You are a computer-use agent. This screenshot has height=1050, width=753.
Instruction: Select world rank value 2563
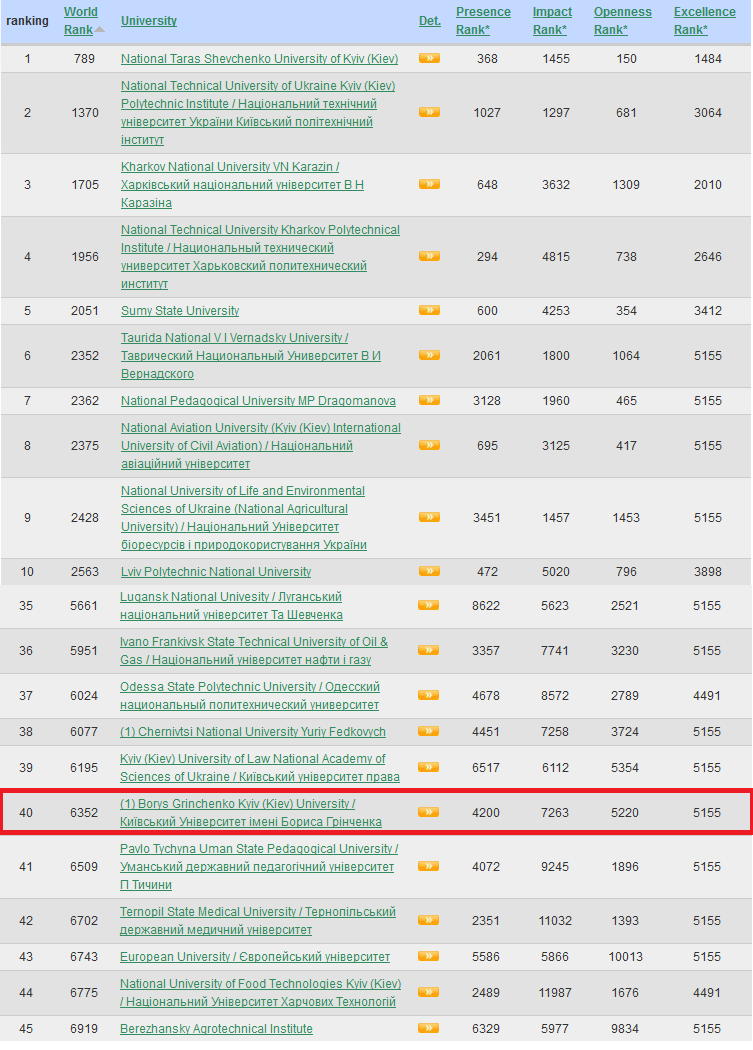84,572
